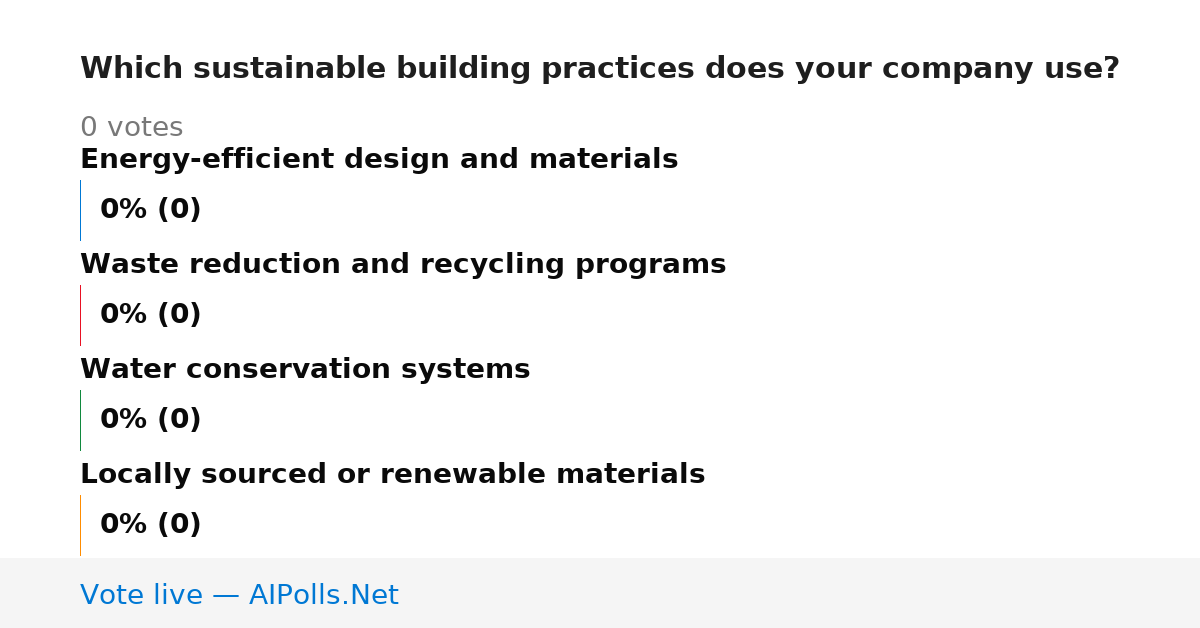Click the orange bar under Locally sourced

point(80,525)
